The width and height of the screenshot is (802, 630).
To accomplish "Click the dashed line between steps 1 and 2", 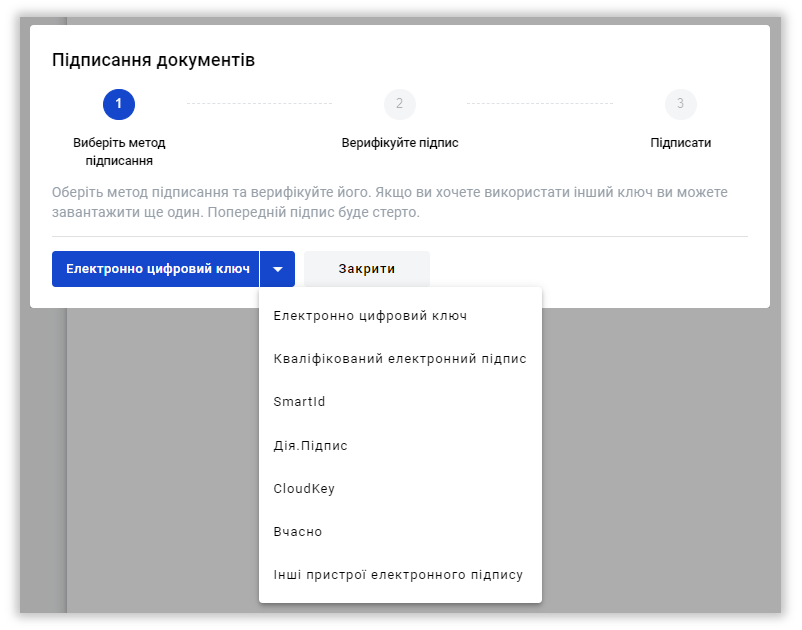I will 259,103.
